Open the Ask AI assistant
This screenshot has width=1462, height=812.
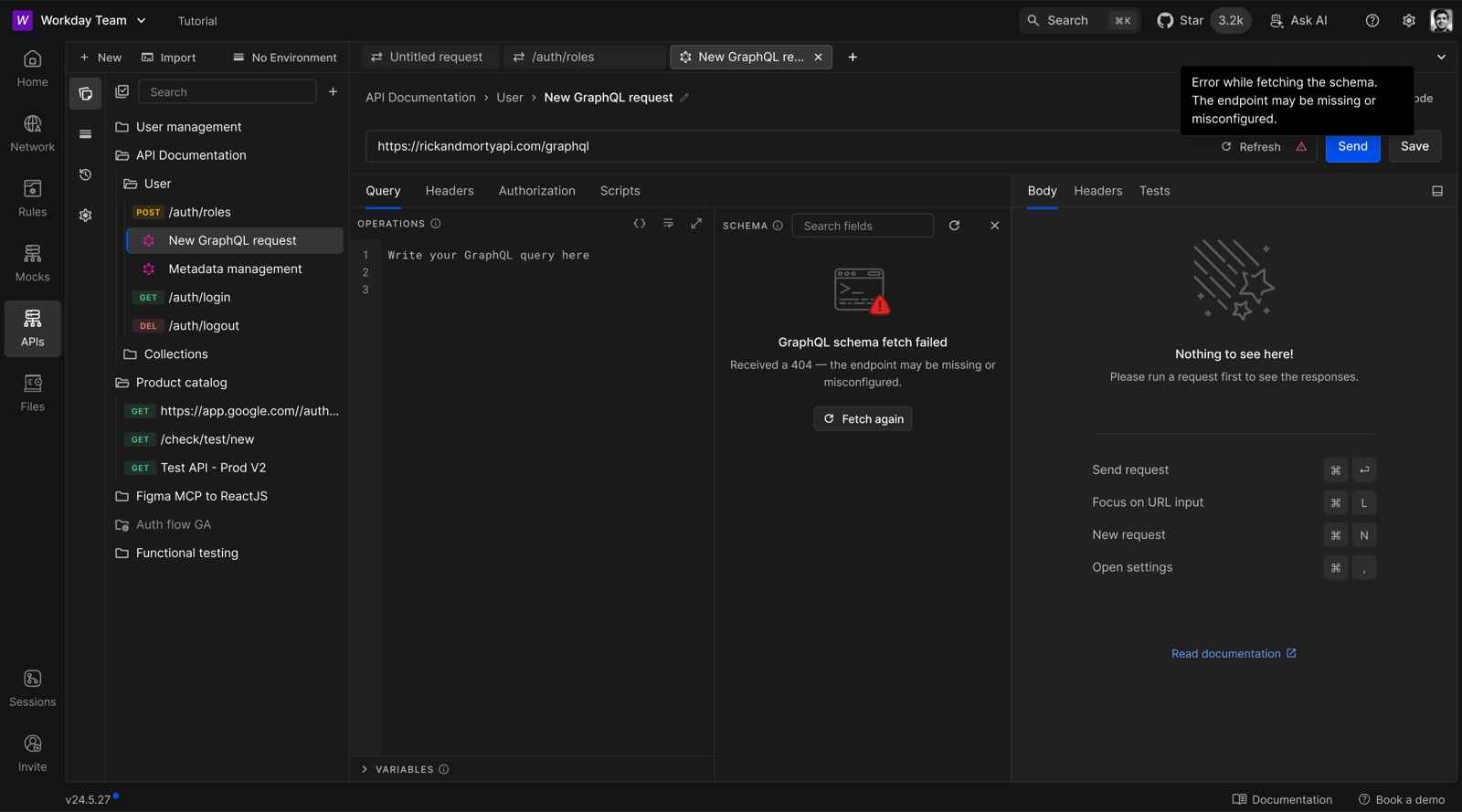pyautogui.click(x=1298, y=20)
